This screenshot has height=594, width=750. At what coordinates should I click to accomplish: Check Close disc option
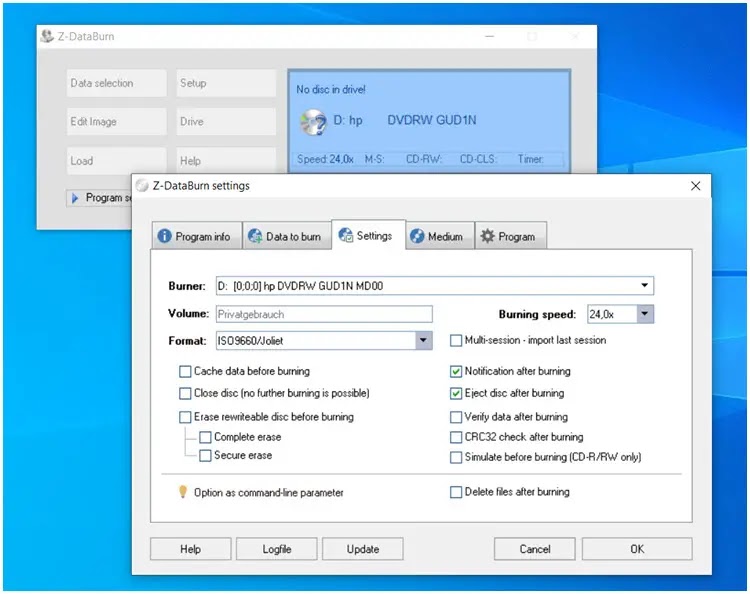pyautogui.click(x=185, y=393)
